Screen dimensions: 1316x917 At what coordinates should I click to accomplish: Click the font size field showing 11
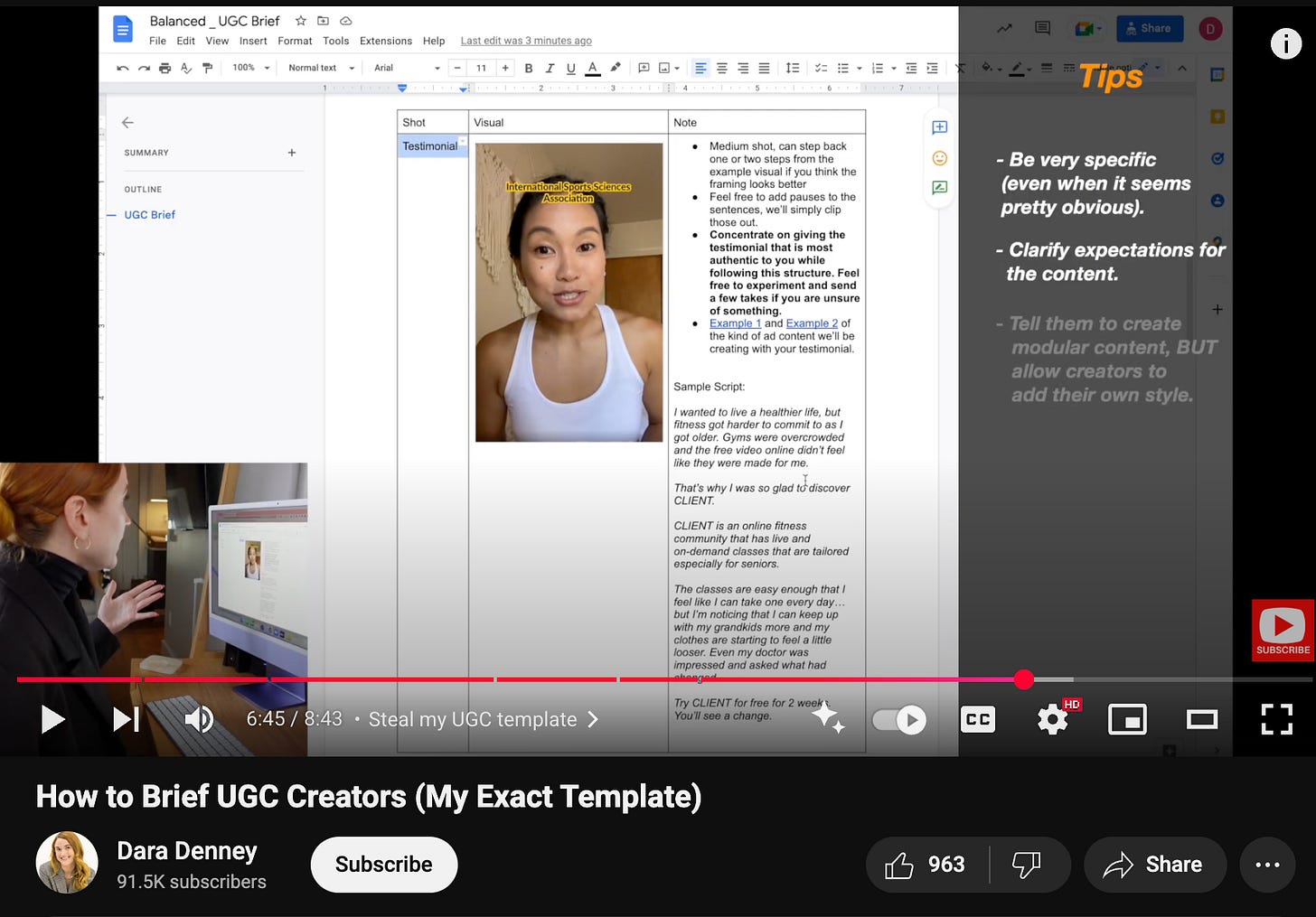pyautogui.click(x=482, y=68)
